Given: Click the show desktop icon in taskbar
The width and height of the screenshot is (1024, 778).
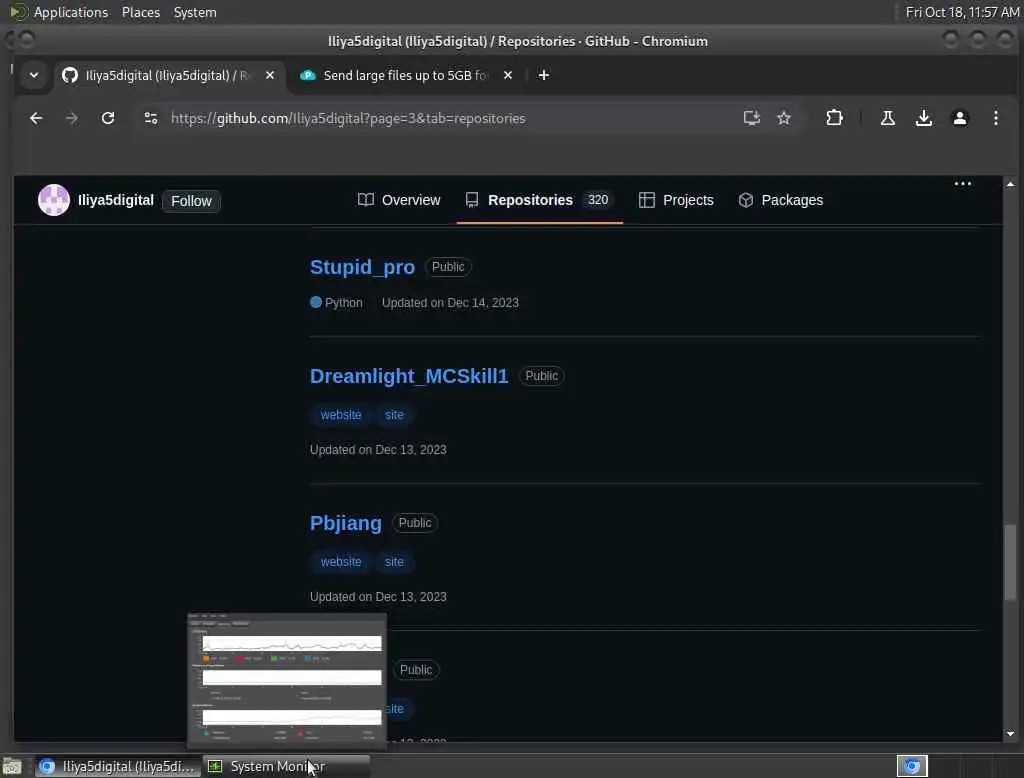Looking at the screenshot, I should pyautogui.click(x=12, y=766).
